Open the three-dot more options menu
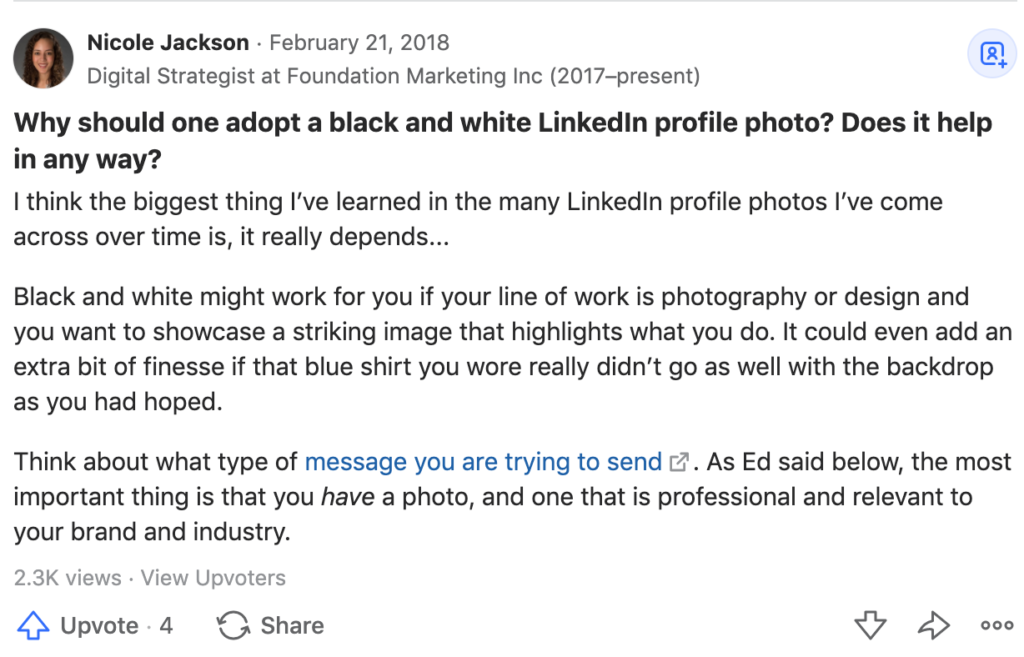 point(996,627)
